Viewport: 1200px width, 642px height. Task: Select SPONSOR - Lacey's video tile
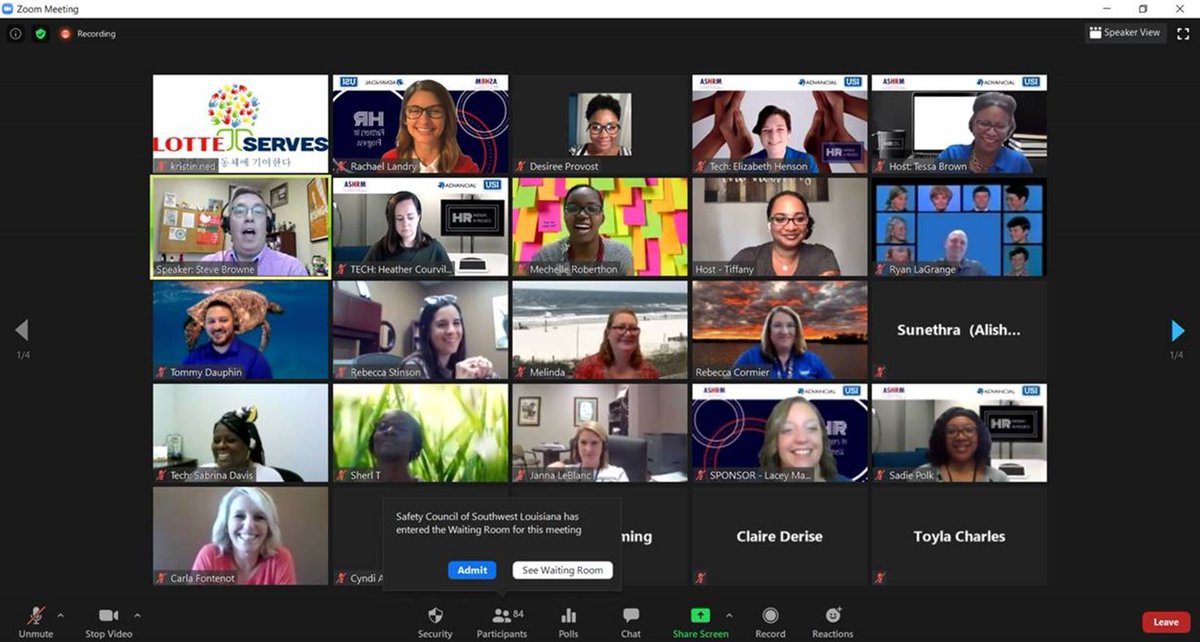point(780,433)
